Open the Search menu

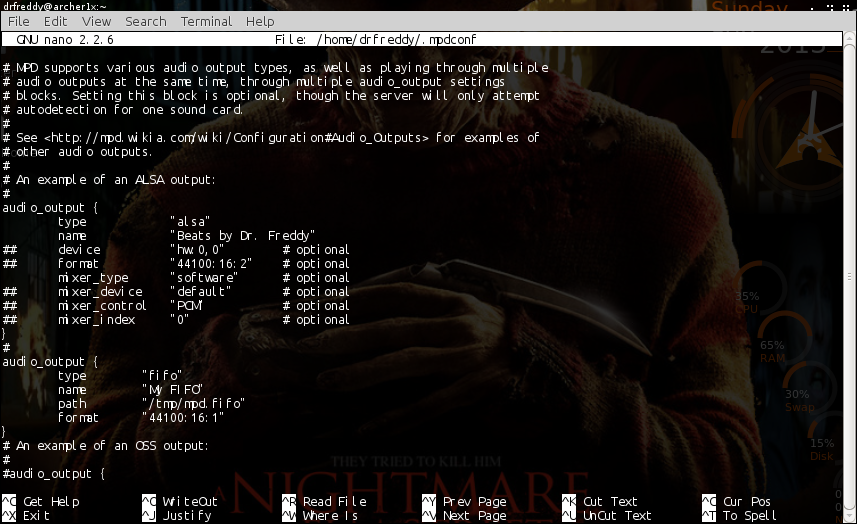coord(145,21)
